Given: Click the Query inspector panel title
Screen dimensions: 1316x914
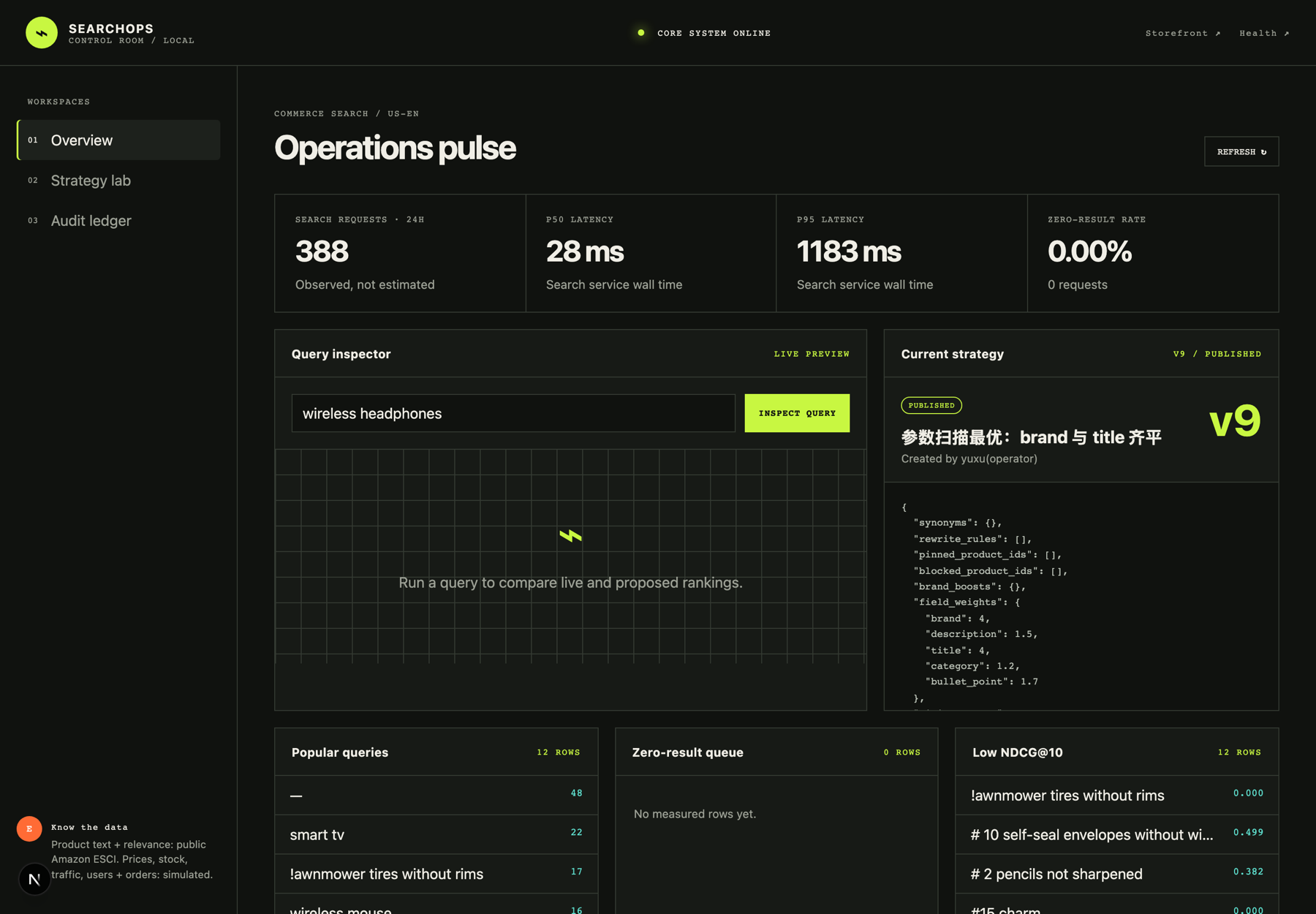Looking at the screenshot, I should tap(341, 354).
